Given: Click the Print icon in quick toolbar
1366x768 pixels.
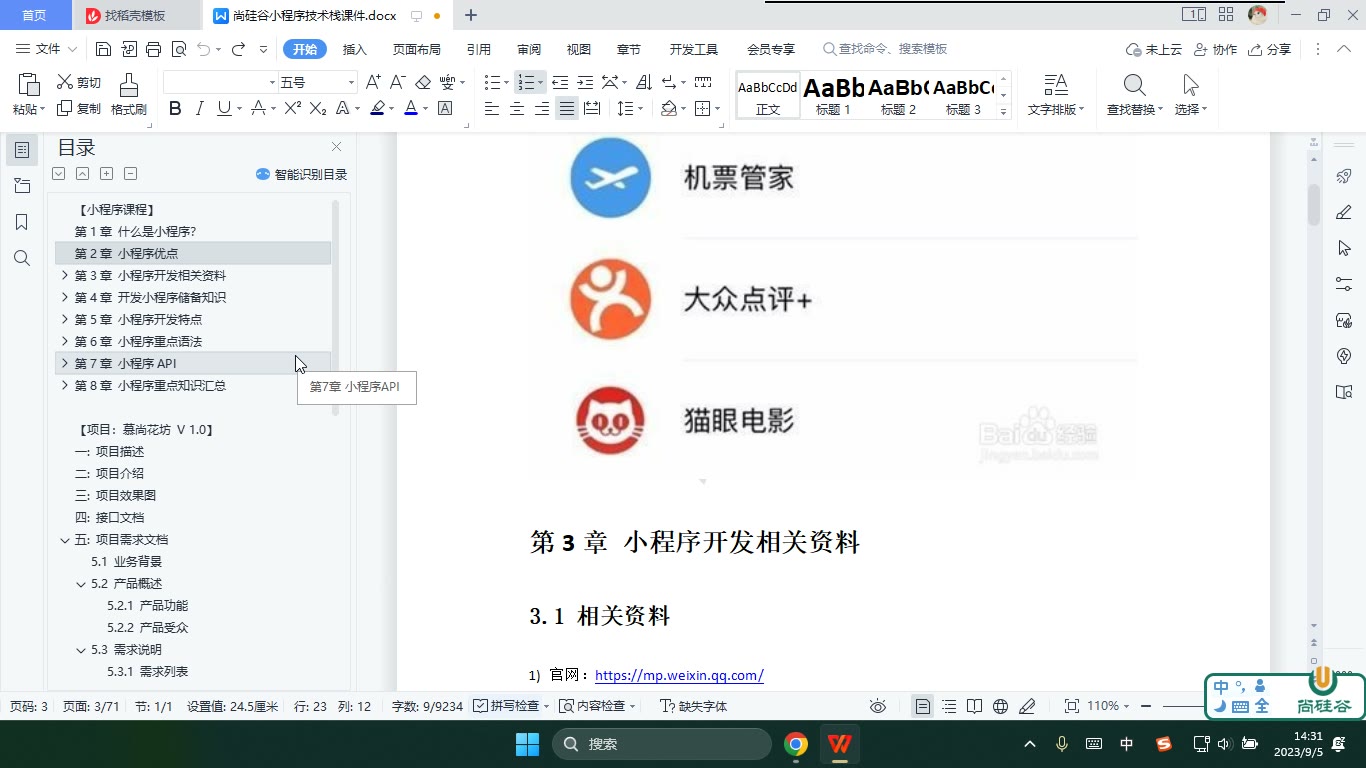Looking at the screenshot, I should [153, 49].
